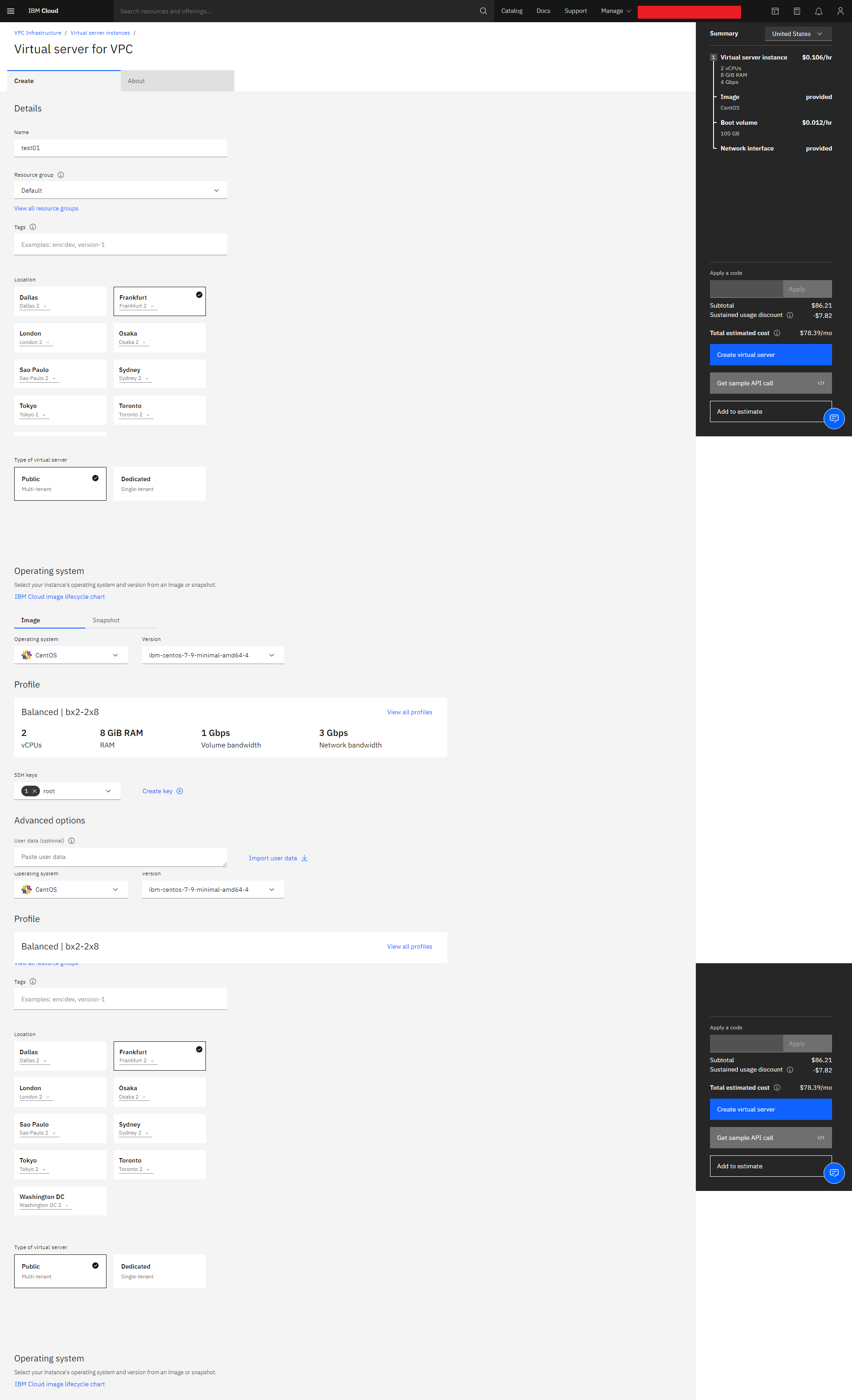Click Create virtual server in panel headed Summary
Viewport: 852px width, 1400px height.
tap(771, 355)
